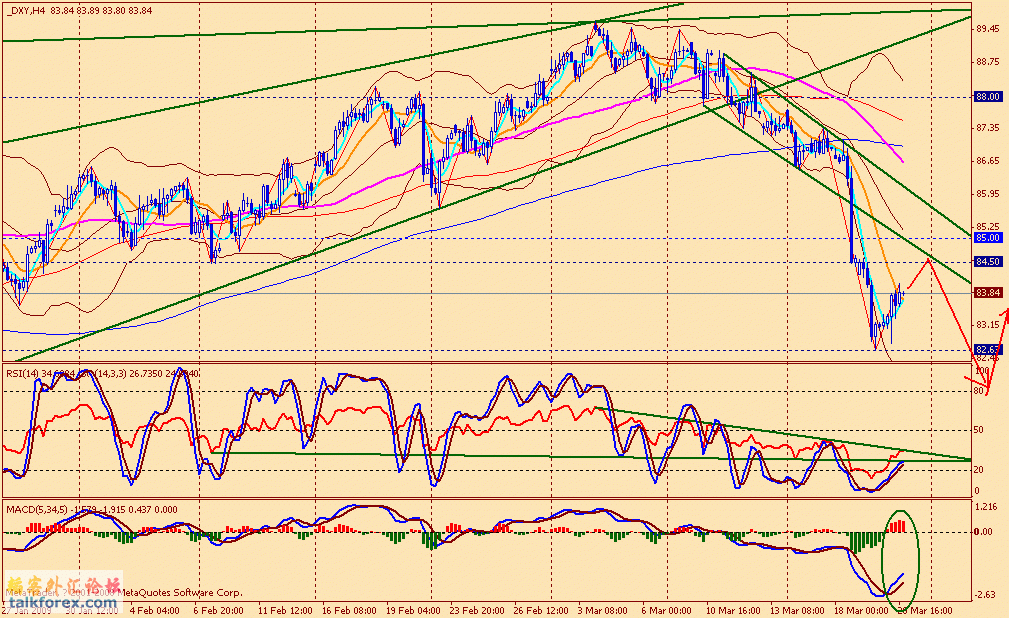Click the 88.00 price level label
The image size is (1009, 618).
[987, 96]
